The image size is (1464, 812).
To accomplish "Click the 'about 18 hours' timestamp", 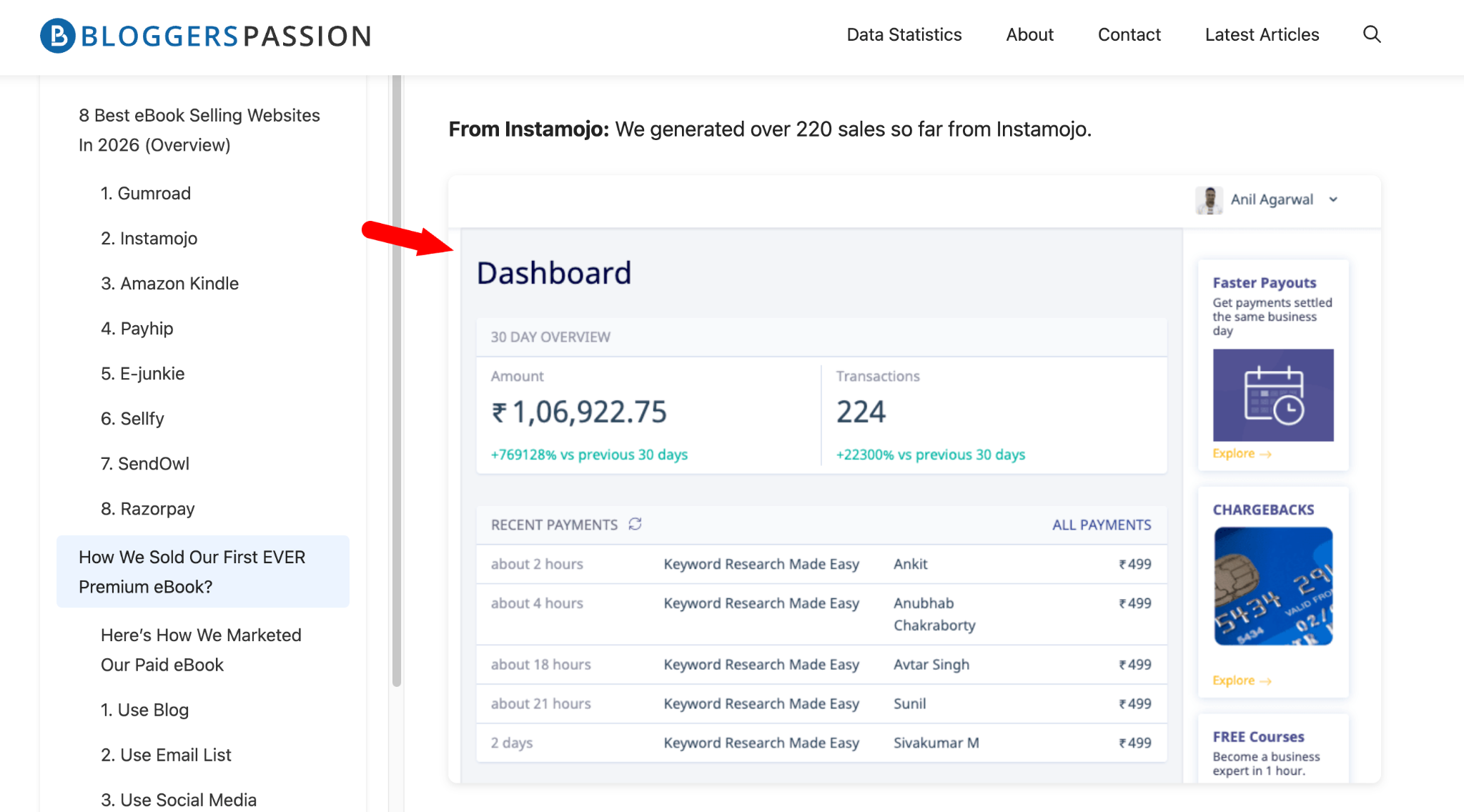I will [x=540, y=664].
